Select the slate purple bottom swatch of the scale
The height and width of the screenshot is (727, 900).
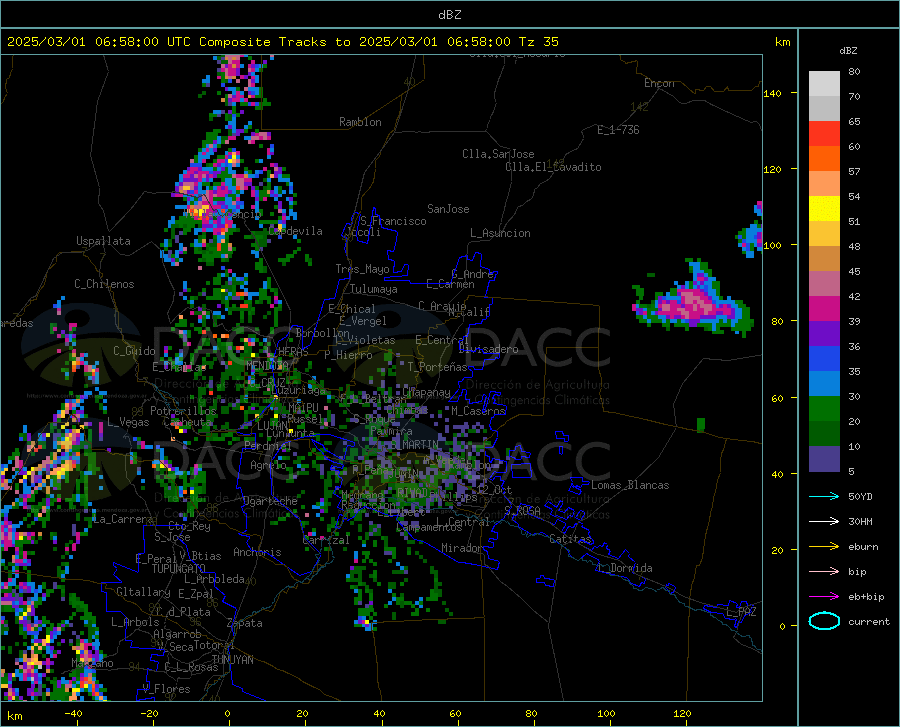click(824, 459)
